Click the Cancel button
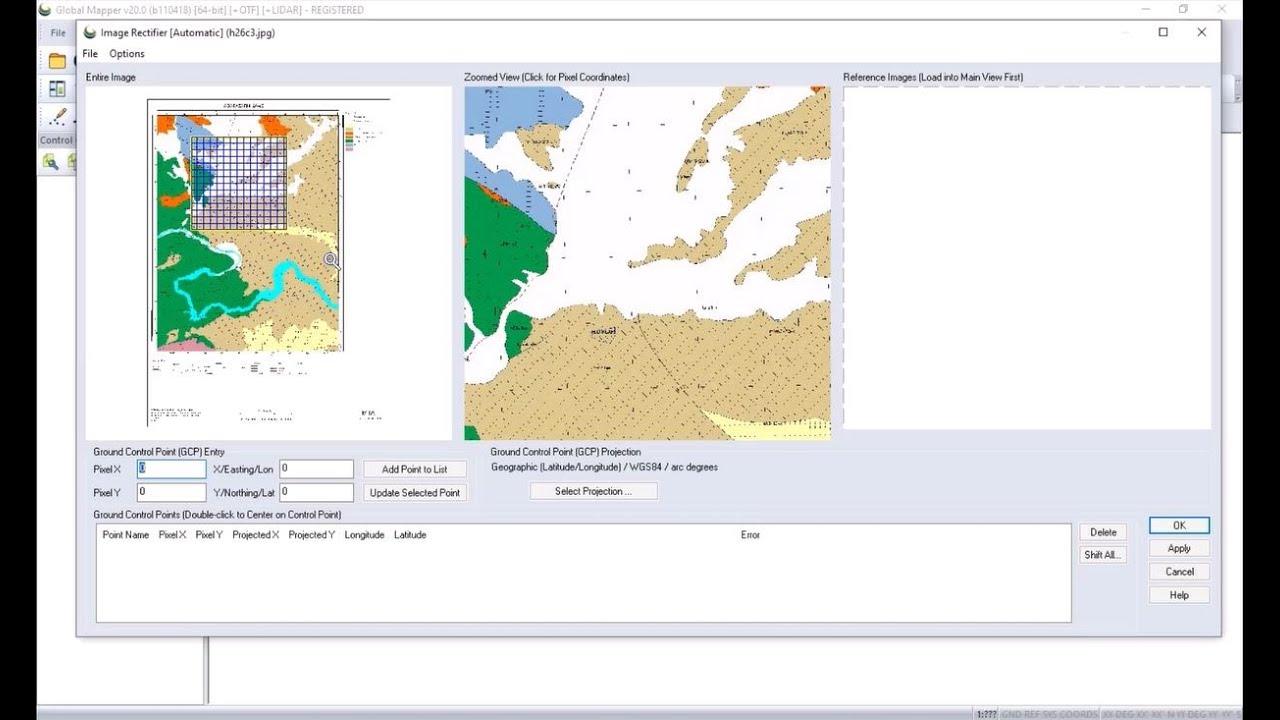 (x=1179, y=571)
